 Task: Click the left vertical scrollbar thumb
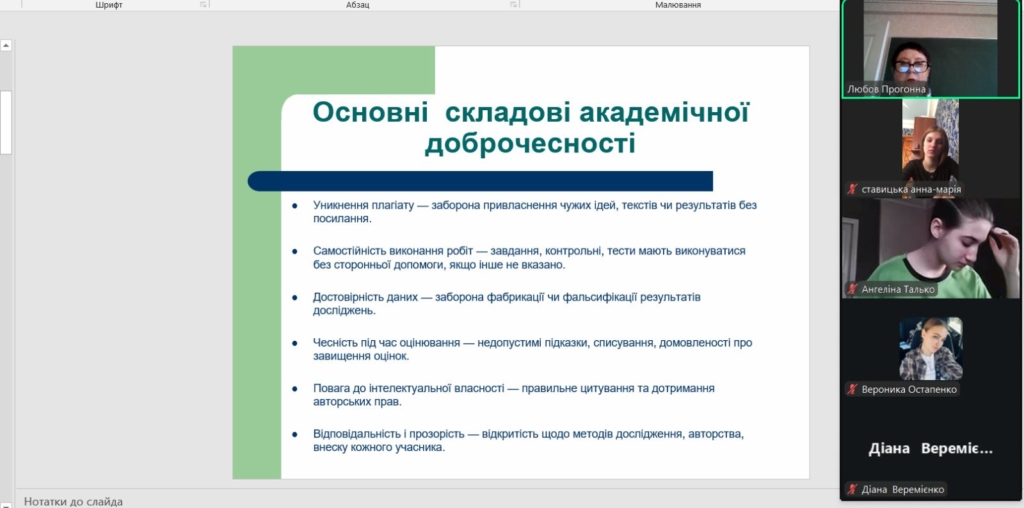point(6,120)
